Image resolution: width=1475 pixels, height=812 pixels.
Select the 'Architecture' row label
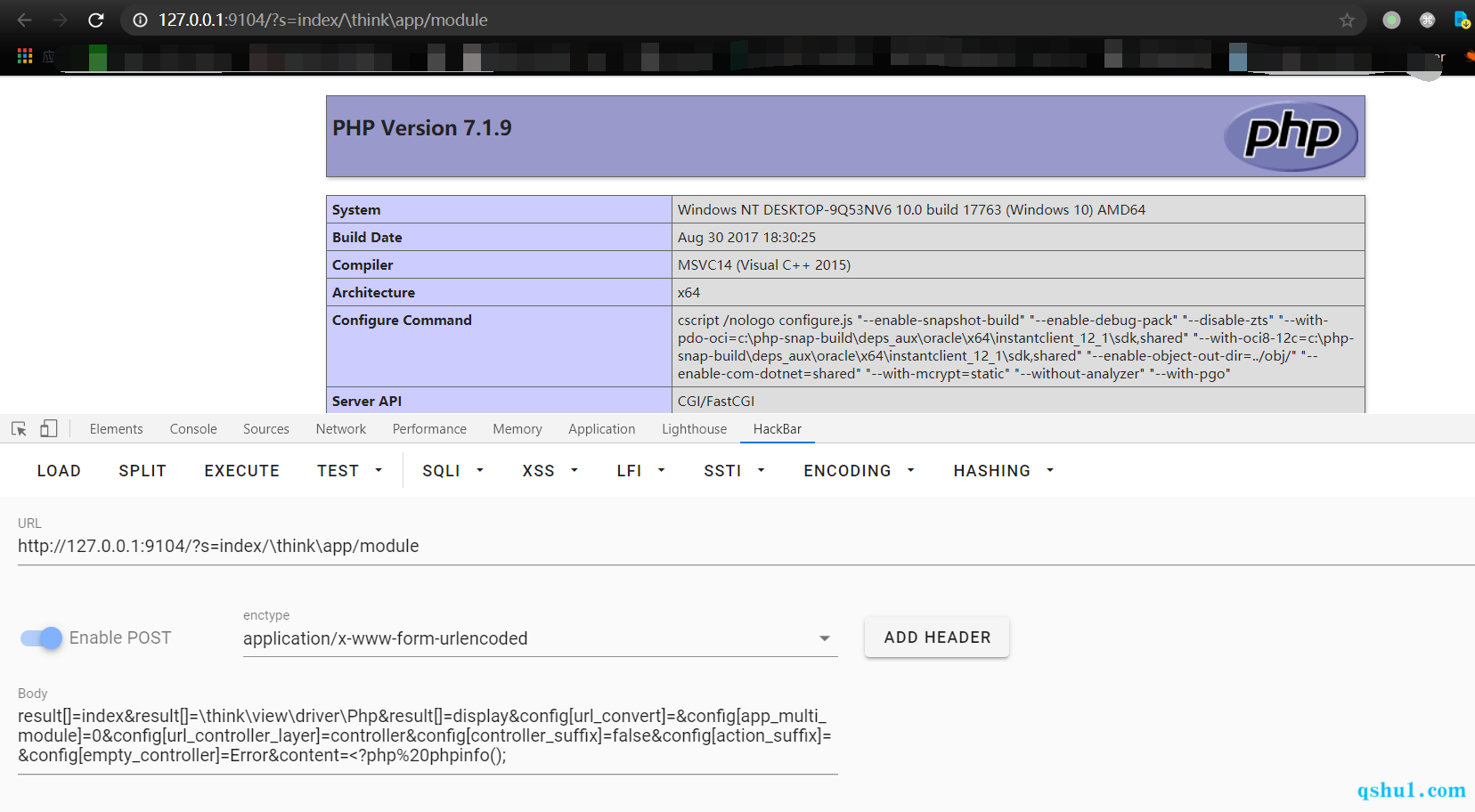[373, 293]
